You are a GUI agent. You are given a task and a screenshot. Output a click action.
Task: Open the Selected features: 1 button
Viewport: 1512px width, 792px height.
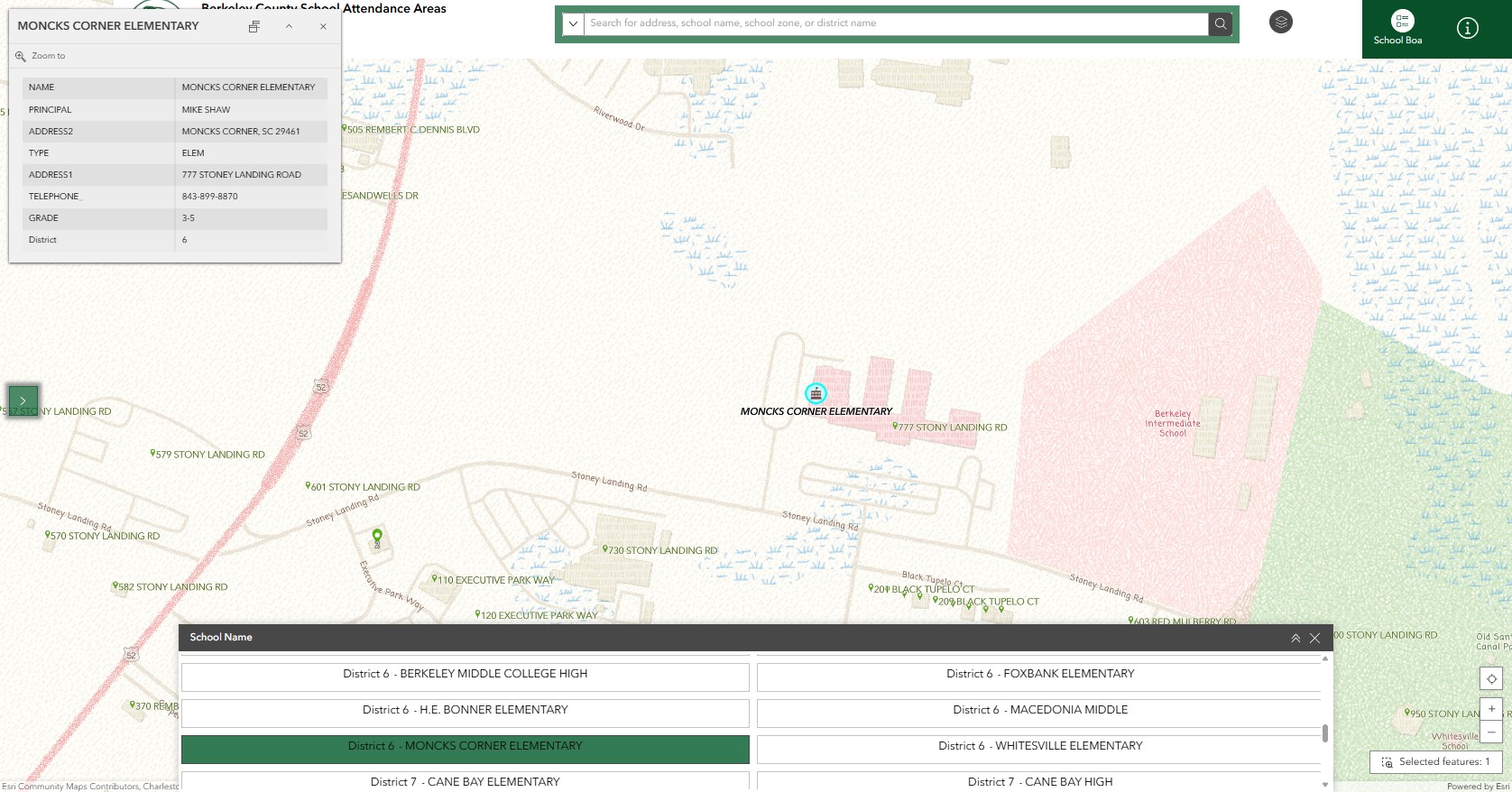pos(1435,762)
